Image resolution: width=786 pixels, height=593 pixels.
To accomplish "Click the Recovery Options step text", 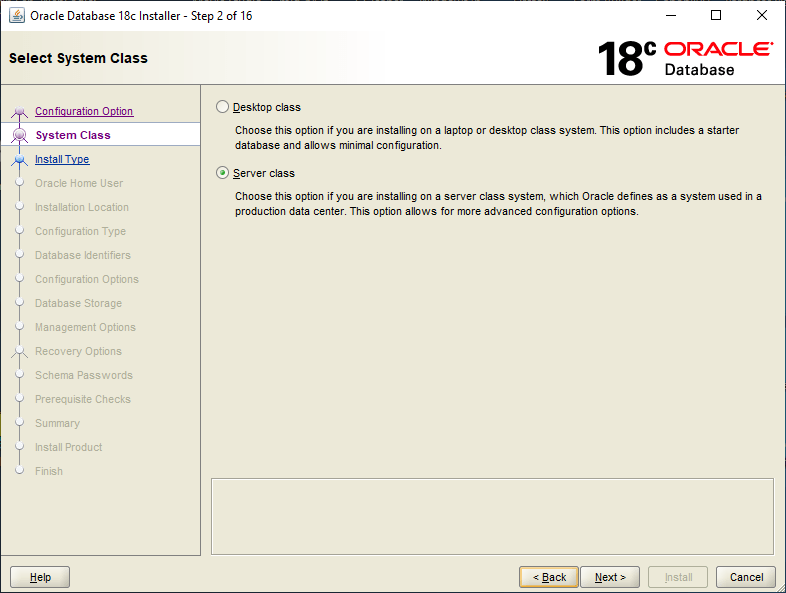I will pyautogui.click(x=78, y=351).
